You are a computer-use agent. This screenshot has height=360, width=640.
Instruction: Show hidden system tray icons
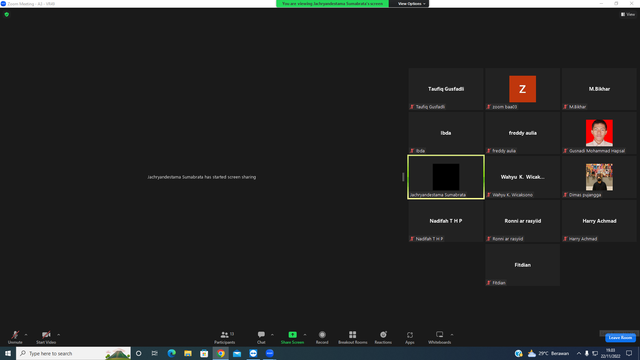[x=579, y=353]
